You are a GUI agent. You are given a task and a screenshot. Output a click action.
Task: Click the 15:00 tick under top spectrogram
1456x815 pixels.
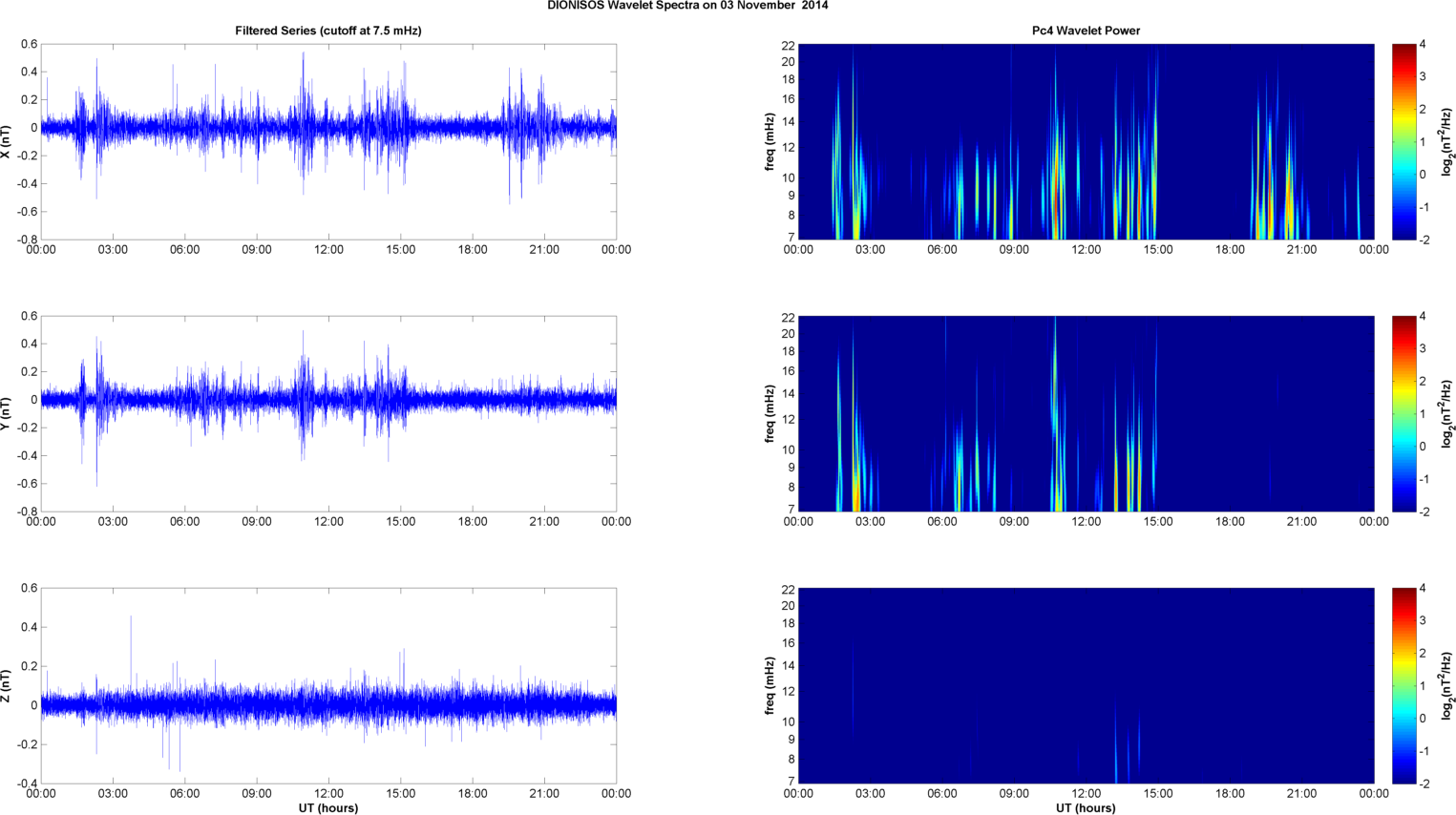(1158, 250)
